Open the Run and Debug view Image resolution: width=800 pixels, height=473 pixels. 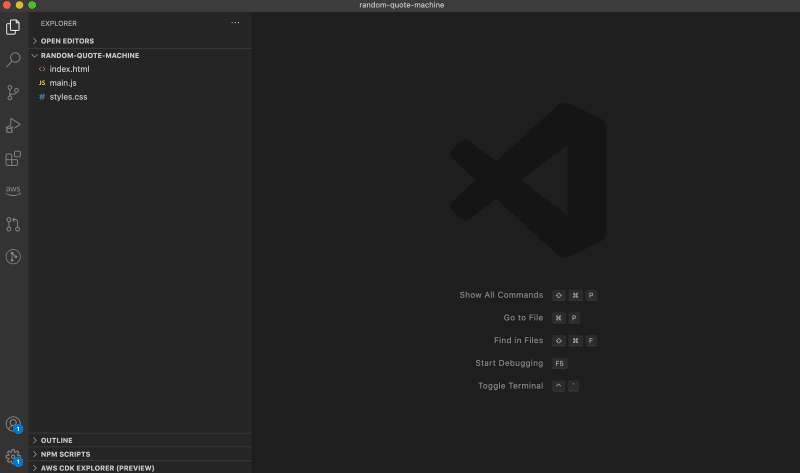click(x=13, y=126)
